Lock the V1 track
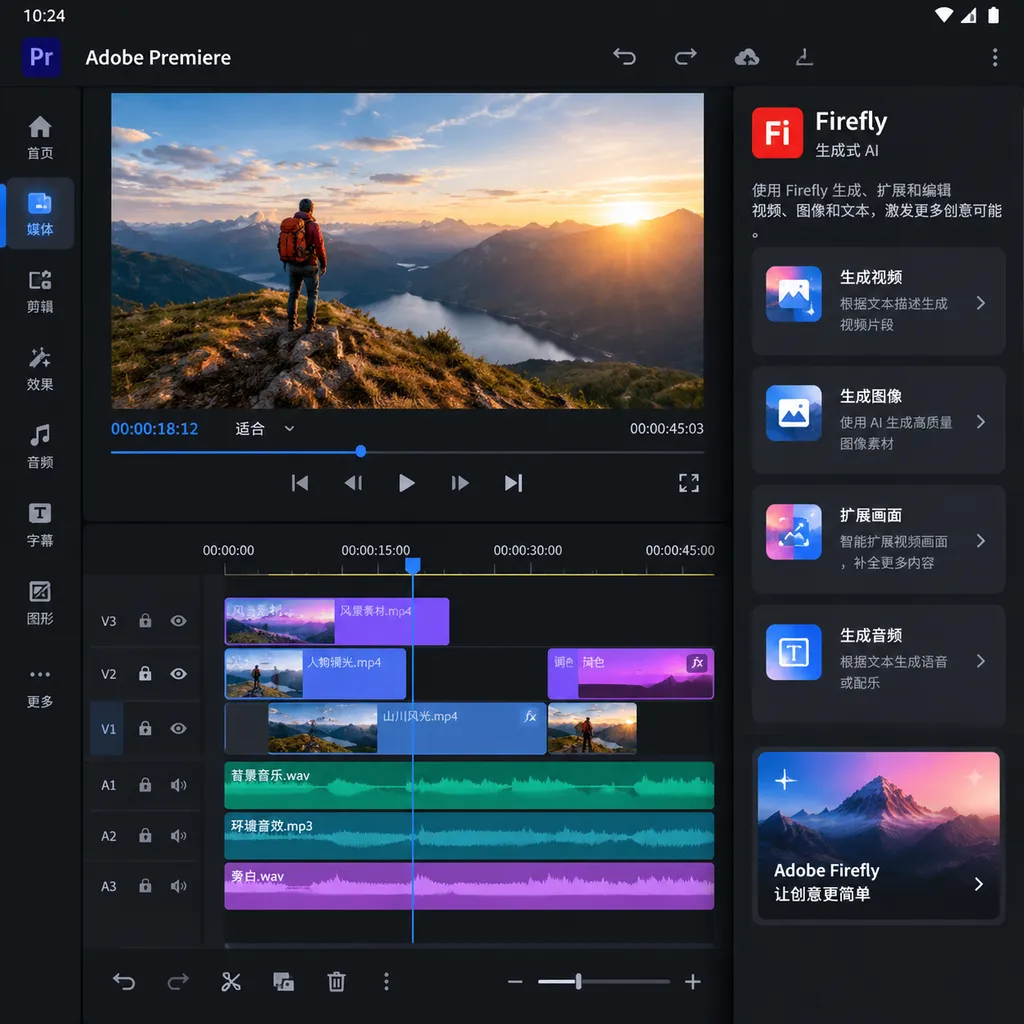1024x1024 pixels. click(x=145, y=728)
